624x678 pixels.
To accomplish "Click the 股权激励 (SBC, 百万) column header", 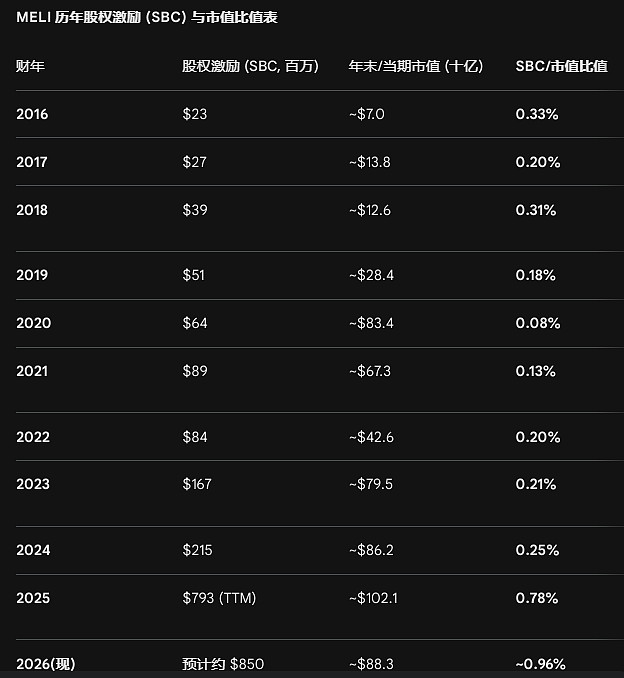I will coord(250,66).
